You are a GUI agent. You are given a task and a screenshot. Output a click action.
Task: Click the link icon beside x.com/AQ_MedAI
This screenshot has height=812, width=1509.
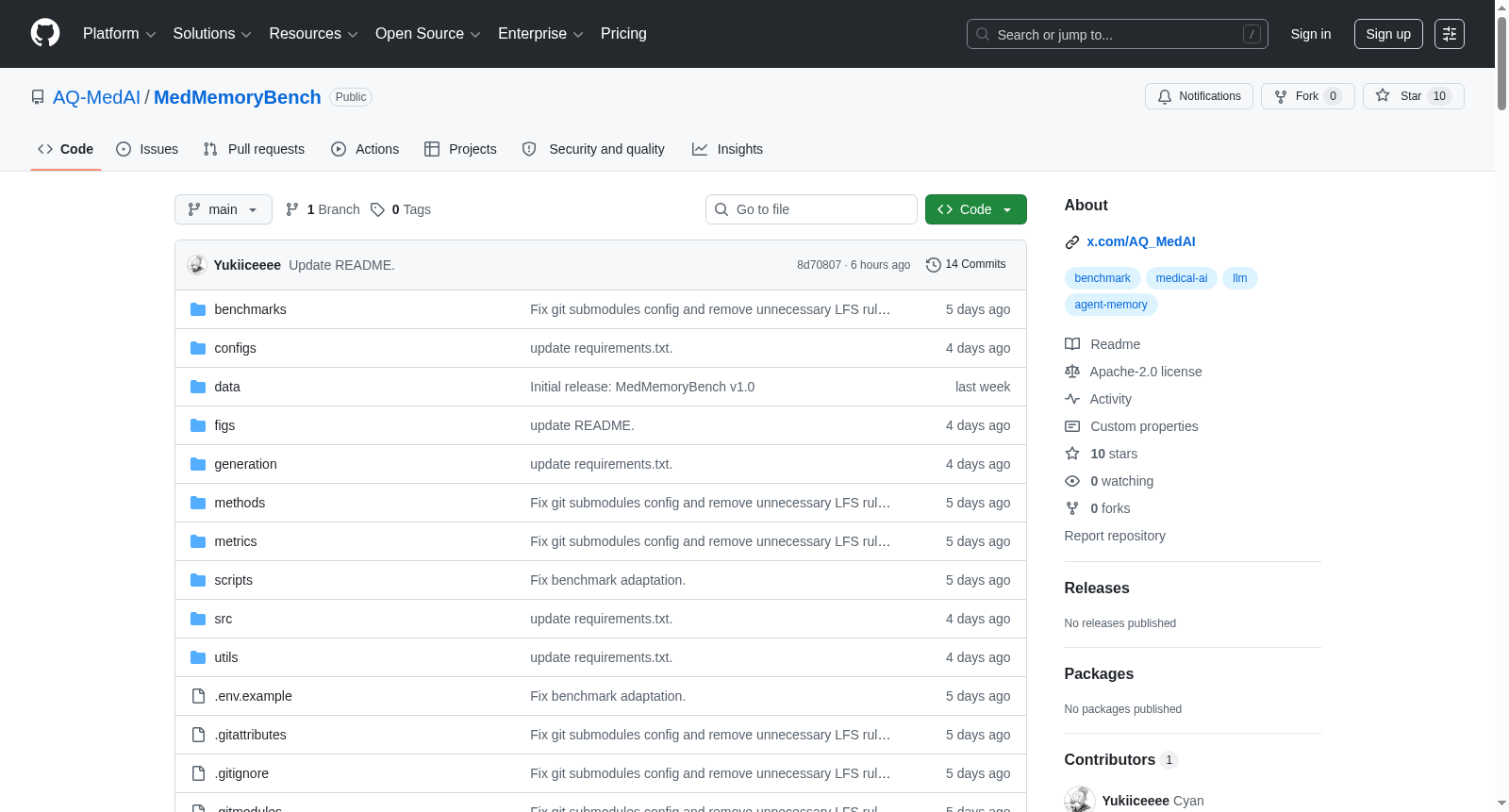click(1072, 242)
